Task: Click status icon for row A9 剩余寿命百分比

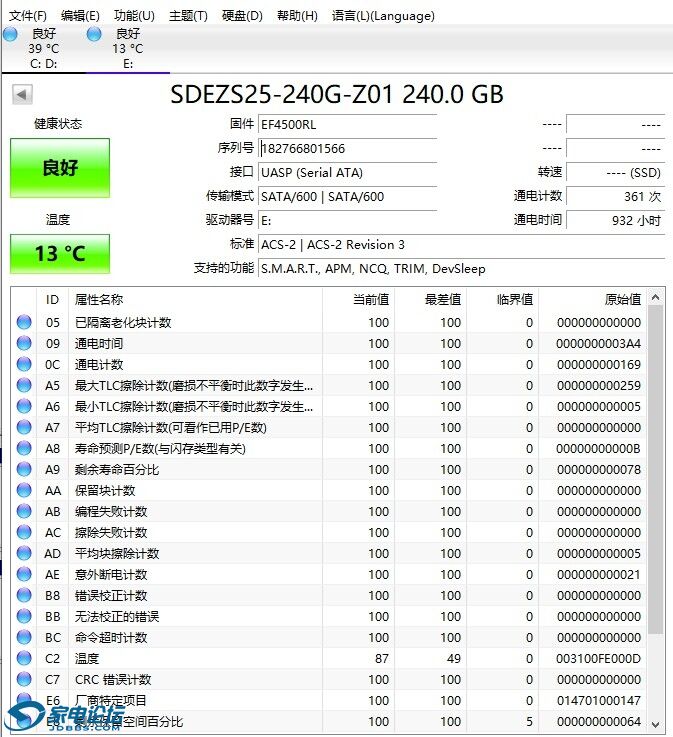Action: point(24,470)
